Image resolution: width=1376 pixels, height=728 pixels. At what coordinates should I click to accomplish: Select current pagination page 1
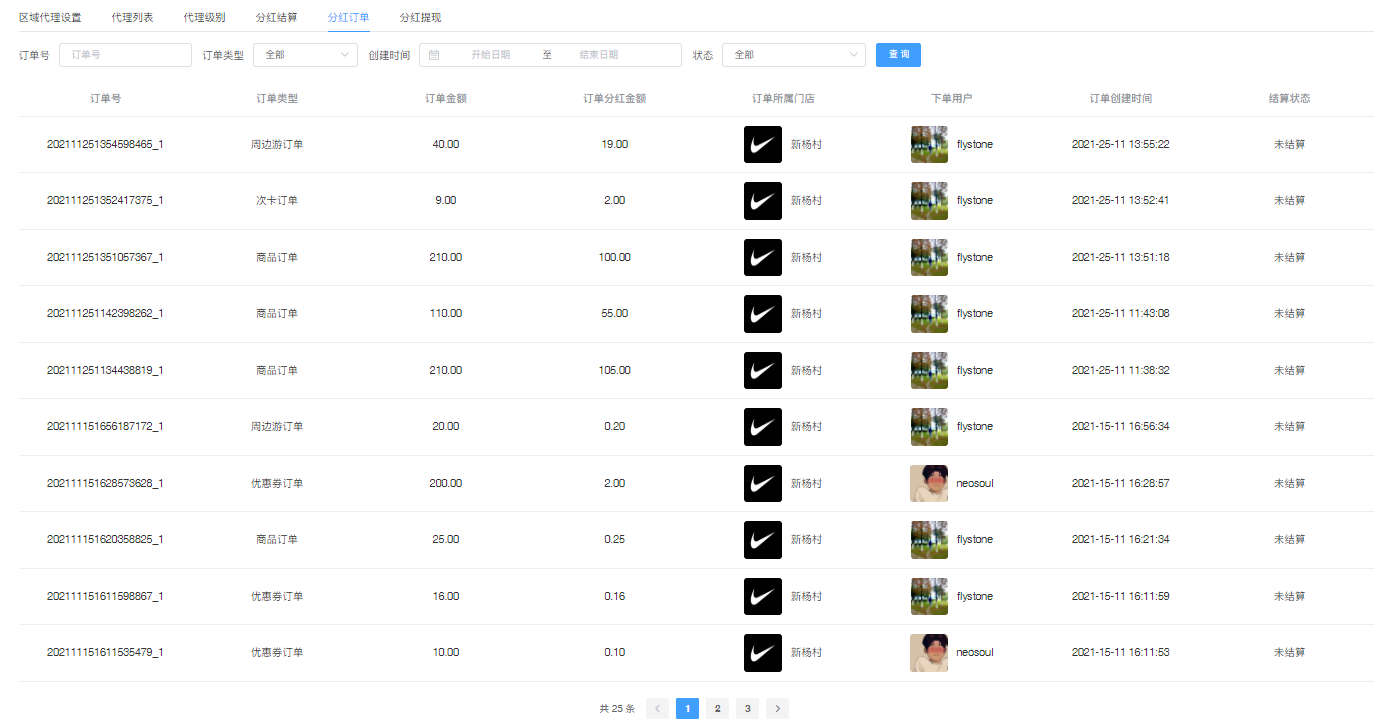(x=687, y=708)
